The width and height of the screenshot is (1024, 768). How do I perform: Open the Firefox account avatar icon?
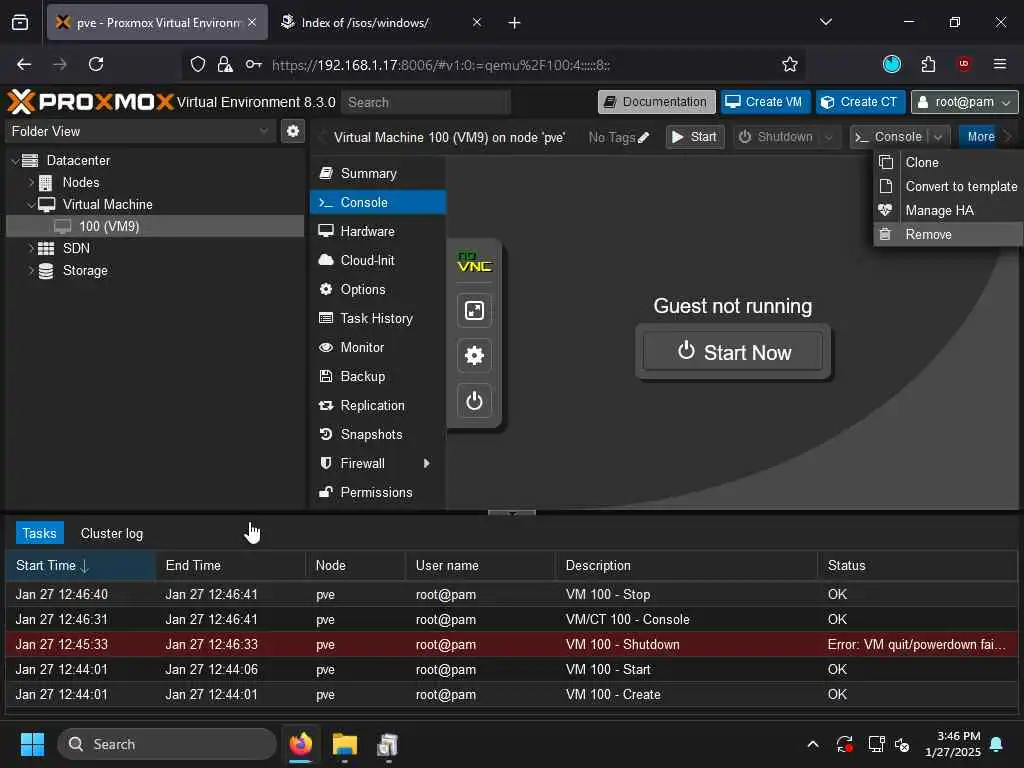point(891,64)
